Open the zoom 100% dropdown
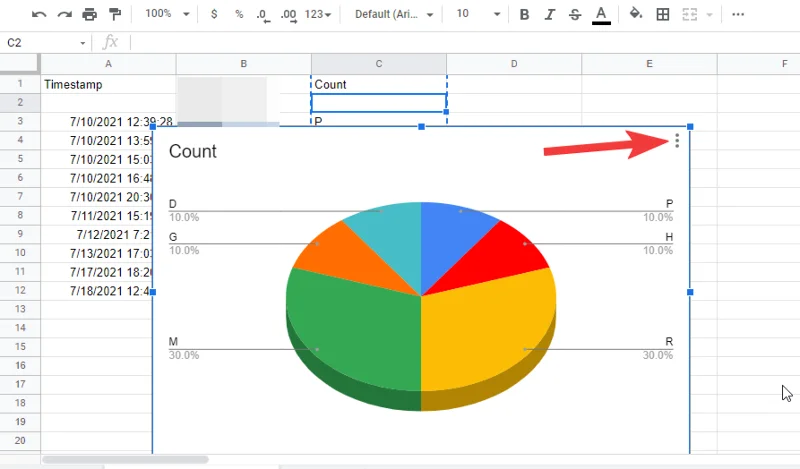This screenshot has width=800, height=469. [x=167, y=14]
